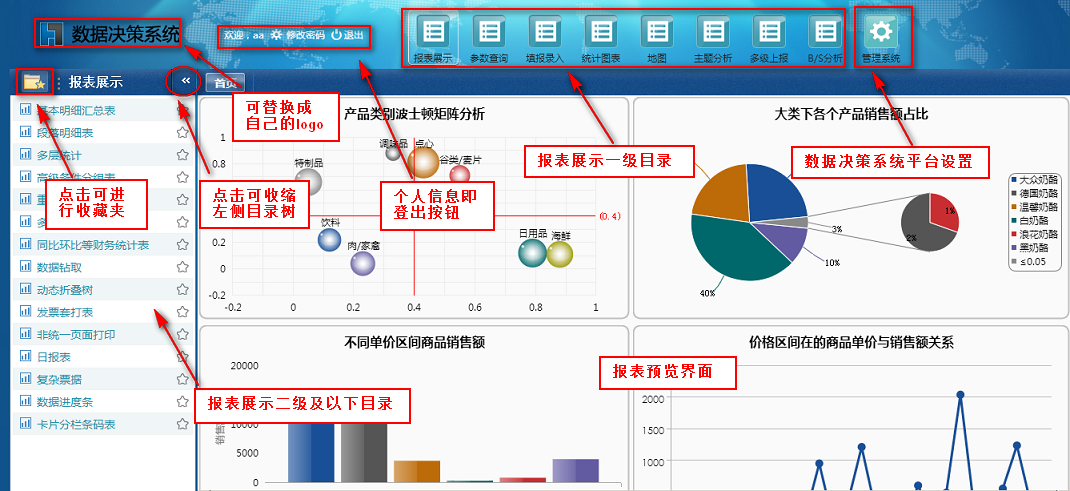Open the 主题分析 module icon

713,31
